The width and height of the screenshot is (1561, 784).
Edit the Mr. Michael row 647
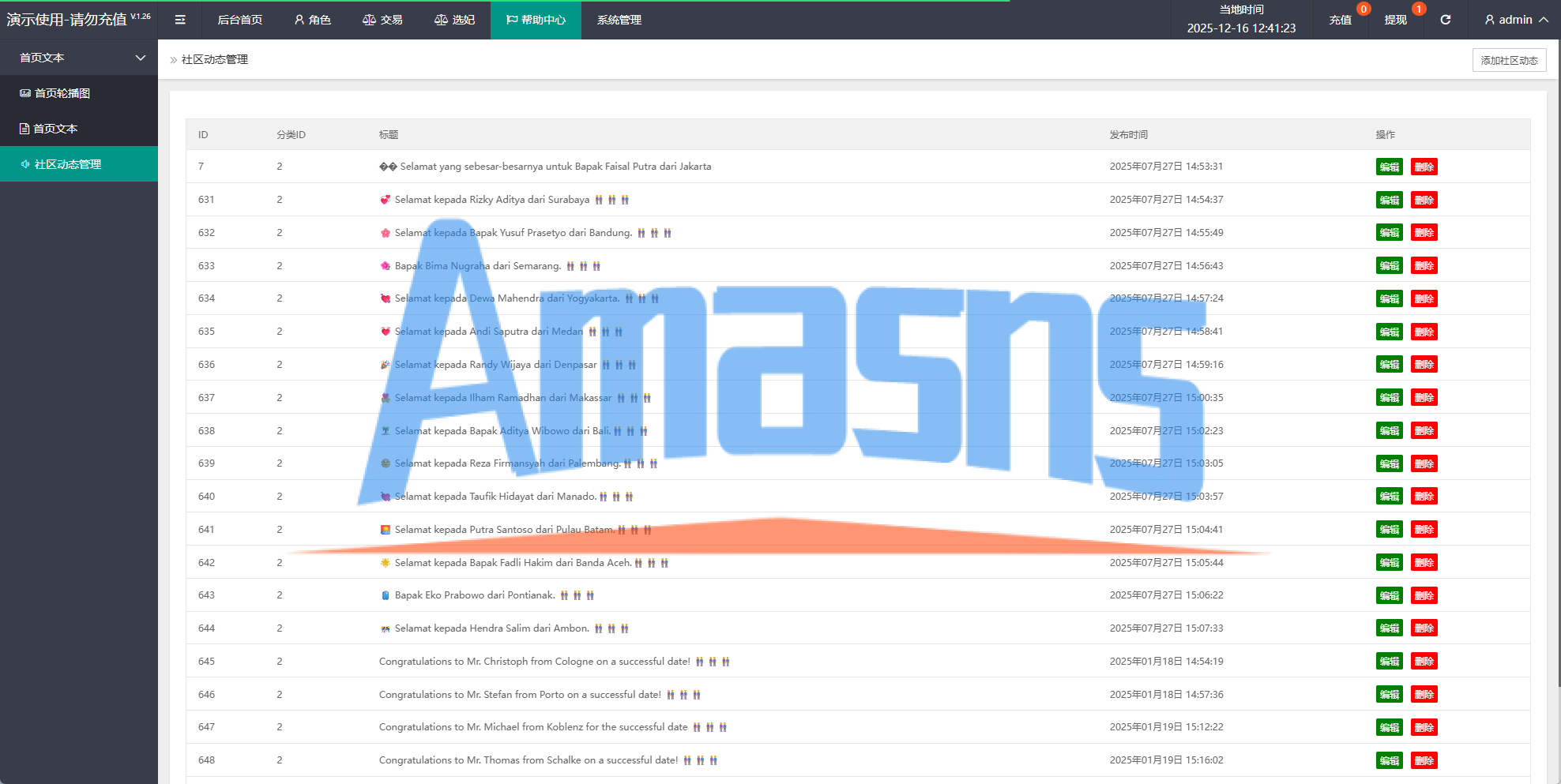pos(1390,727)
